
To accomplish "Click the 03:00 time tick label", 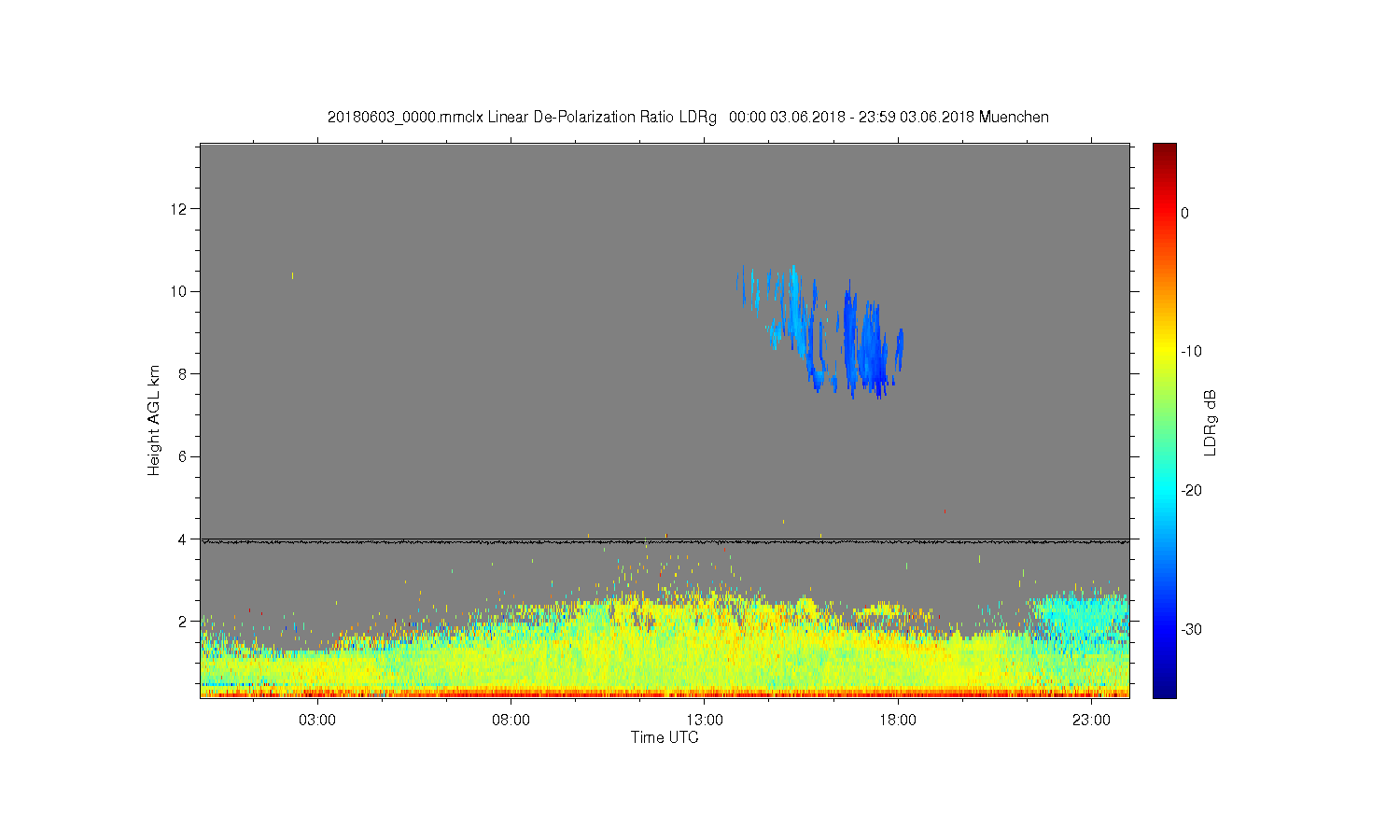I will 317,721.
